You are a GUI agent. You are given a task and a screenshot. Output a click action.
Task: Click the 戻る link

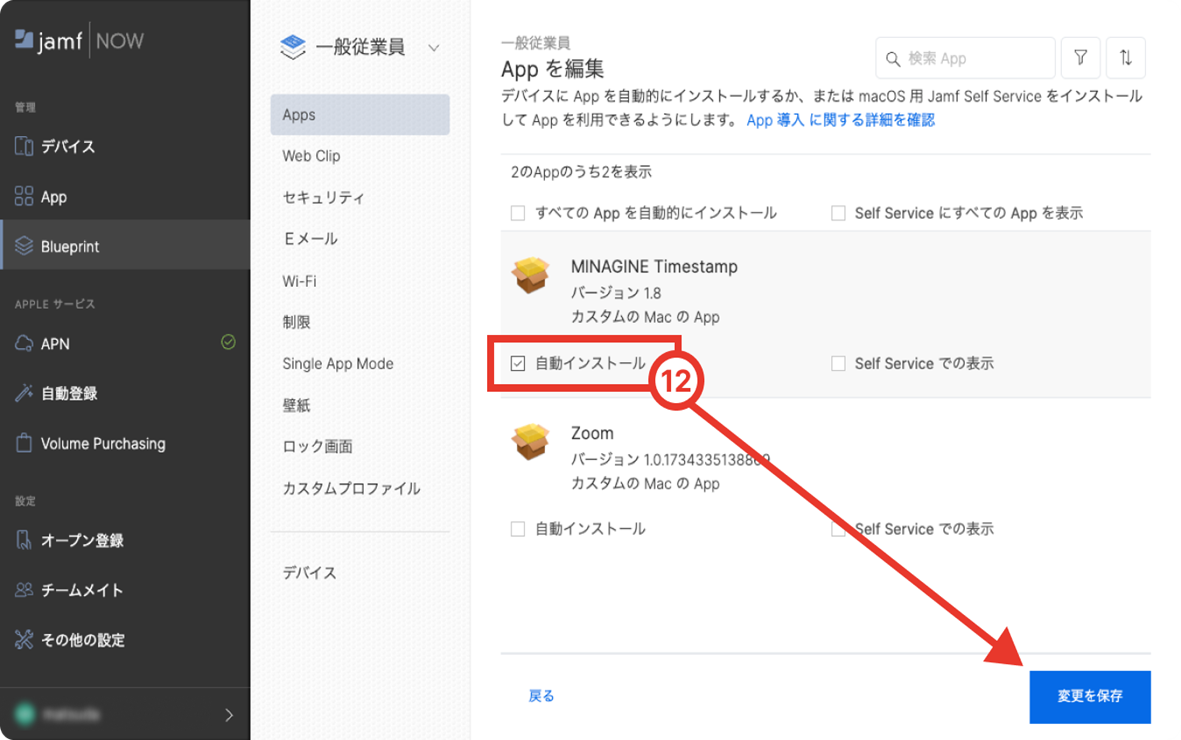(541, 696)
